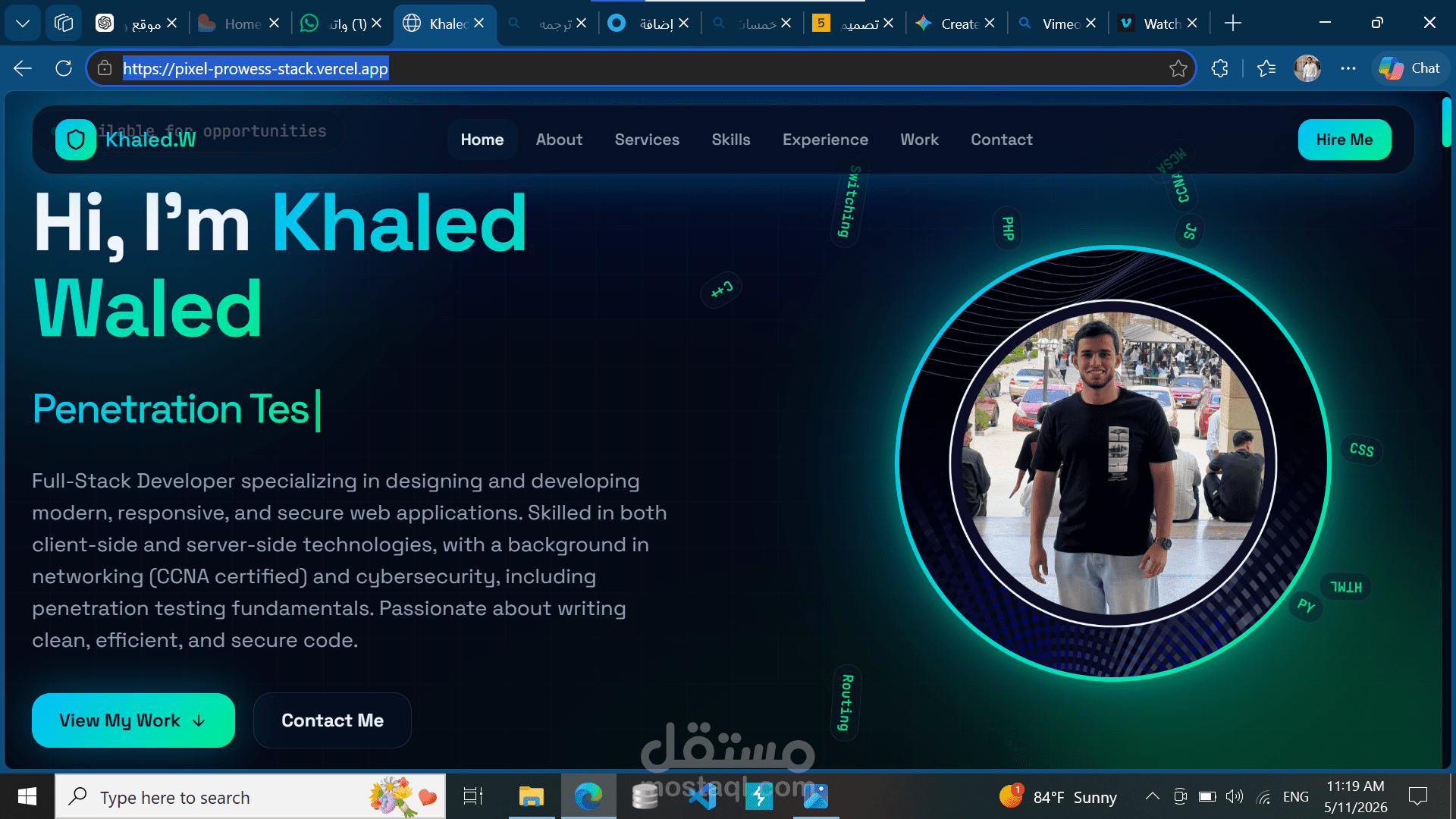Select Home in the site navigation
Image resolution: width=1456 pixels, height=819 pixels.
point(482,140)
